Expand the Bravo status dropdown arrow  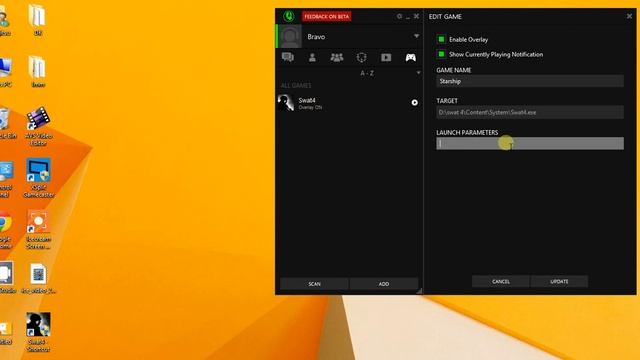tap(416, 36)
